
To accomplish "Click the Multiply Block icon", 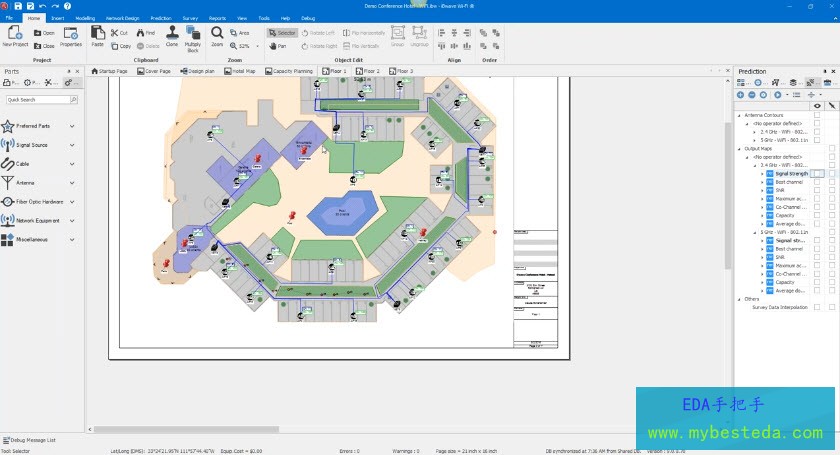I will [193, 36].
